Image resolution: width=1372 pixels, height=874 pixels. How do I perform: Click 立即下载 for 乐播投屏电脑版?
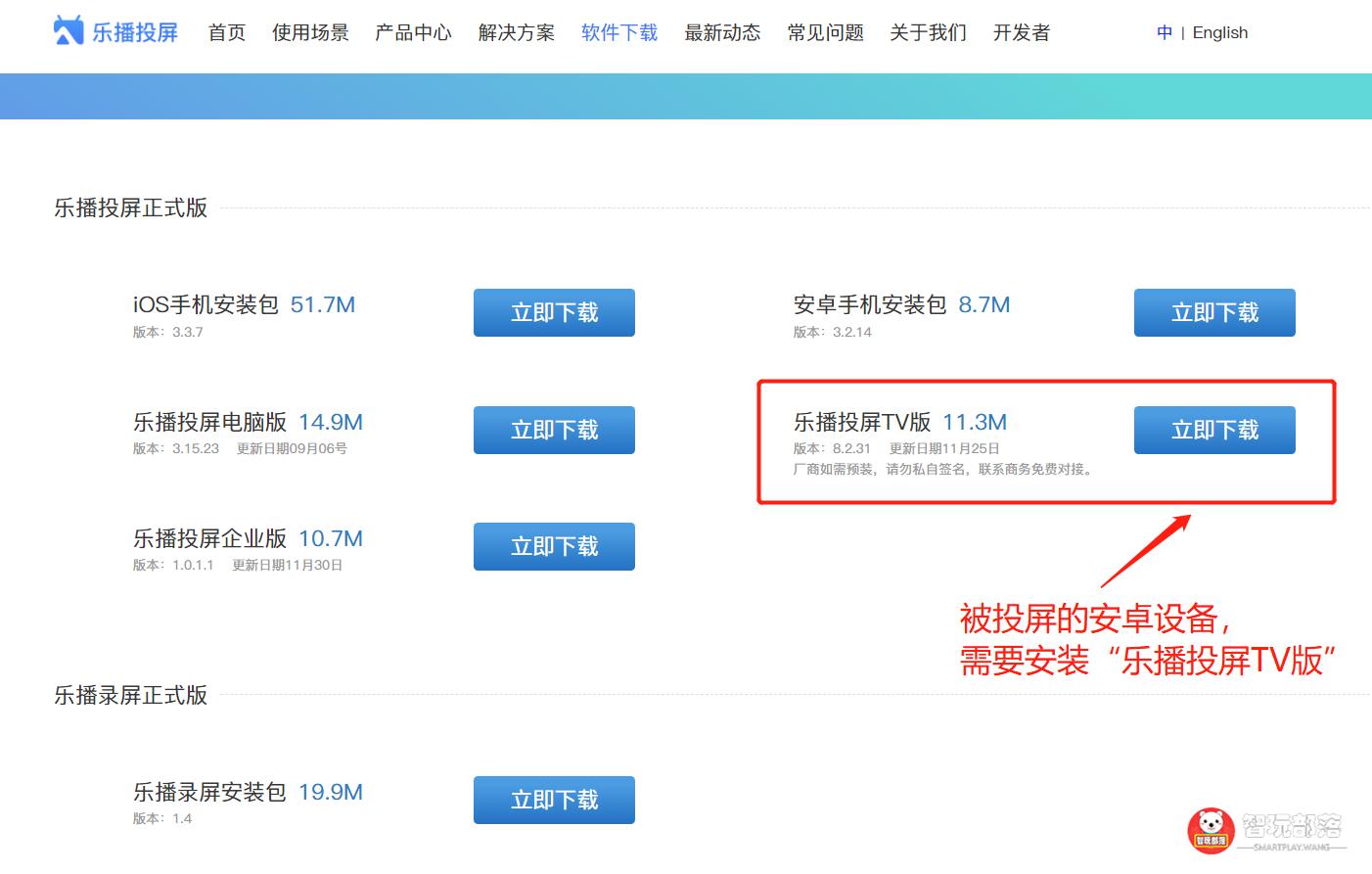[554, 430]
